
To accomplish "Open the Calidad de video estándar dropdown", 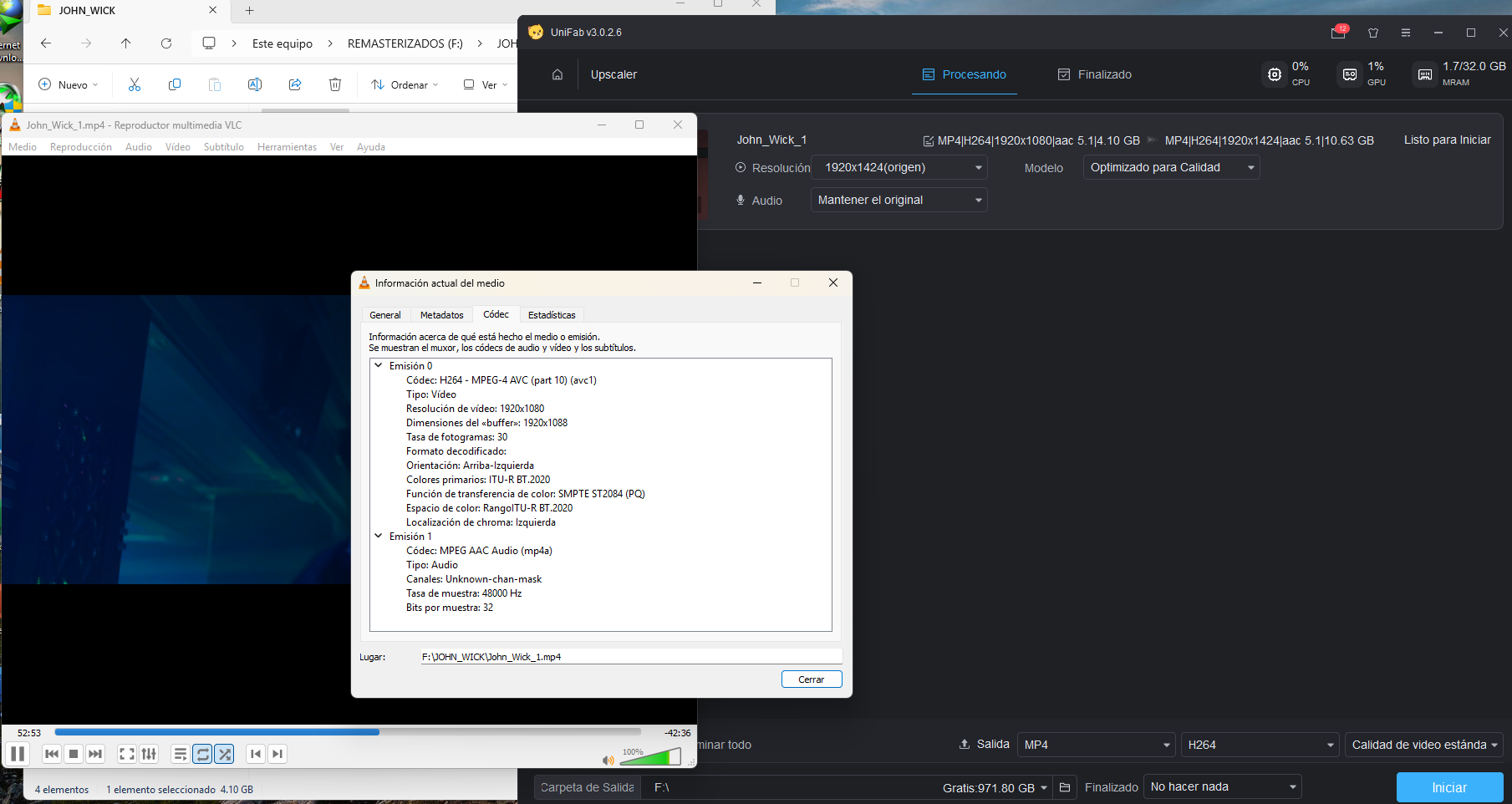I will [1424, 745].
